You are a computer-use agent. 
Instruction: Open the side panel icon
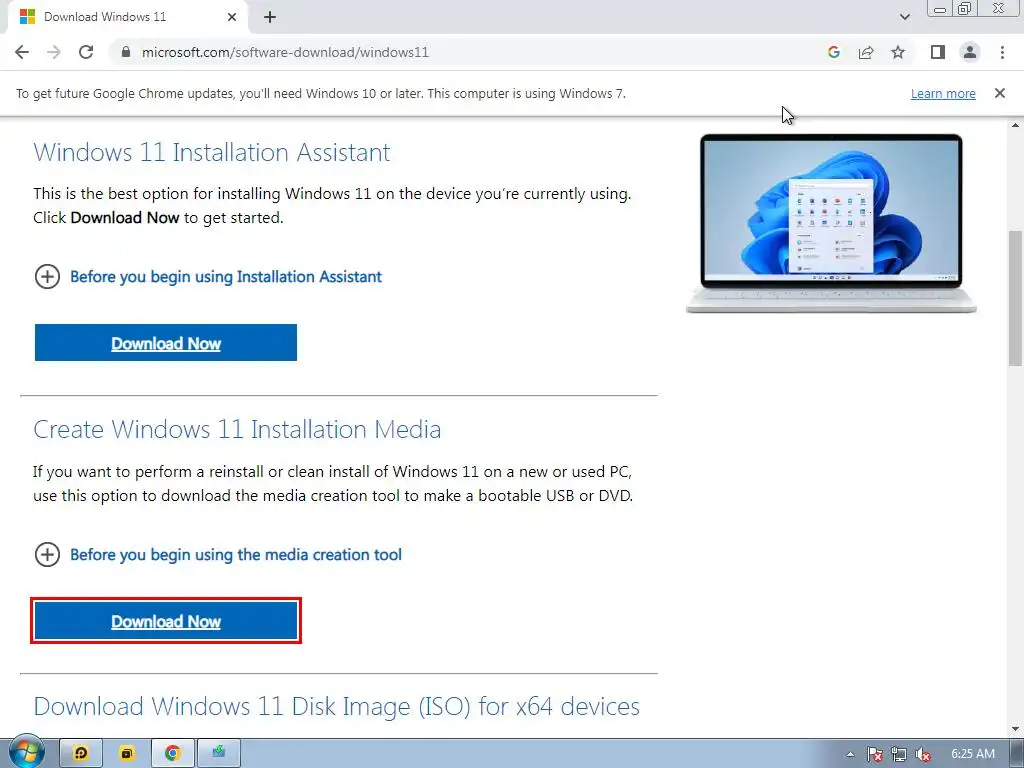[938, 52]
